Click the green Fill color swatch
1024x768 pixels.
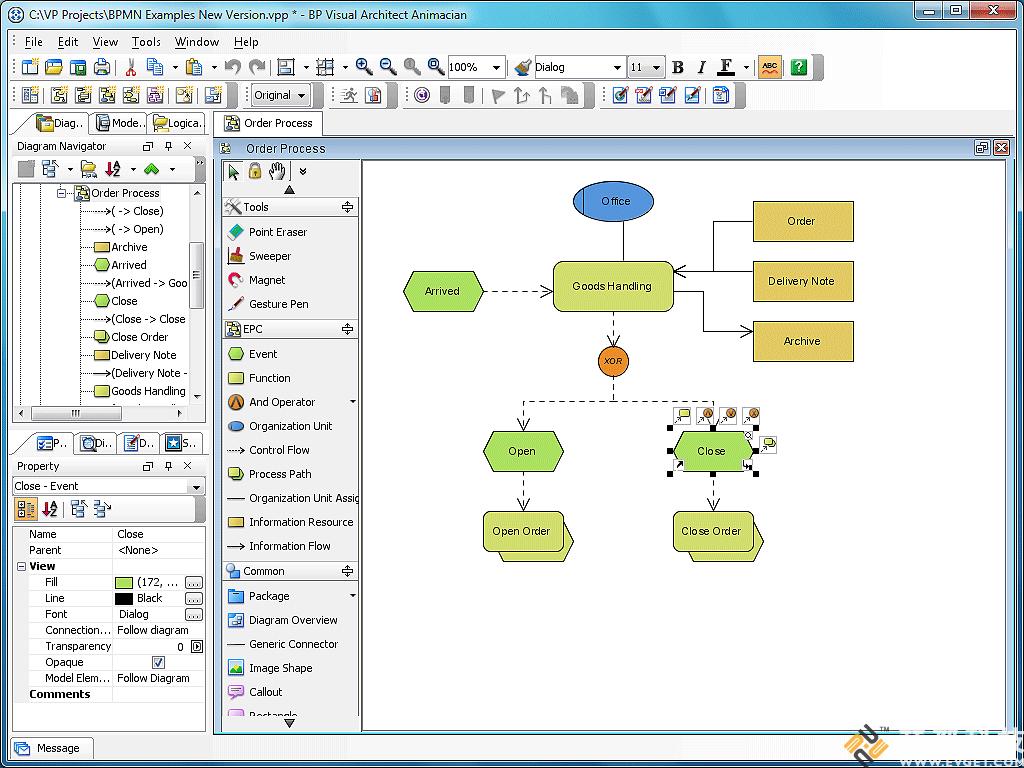coord(123,583)
